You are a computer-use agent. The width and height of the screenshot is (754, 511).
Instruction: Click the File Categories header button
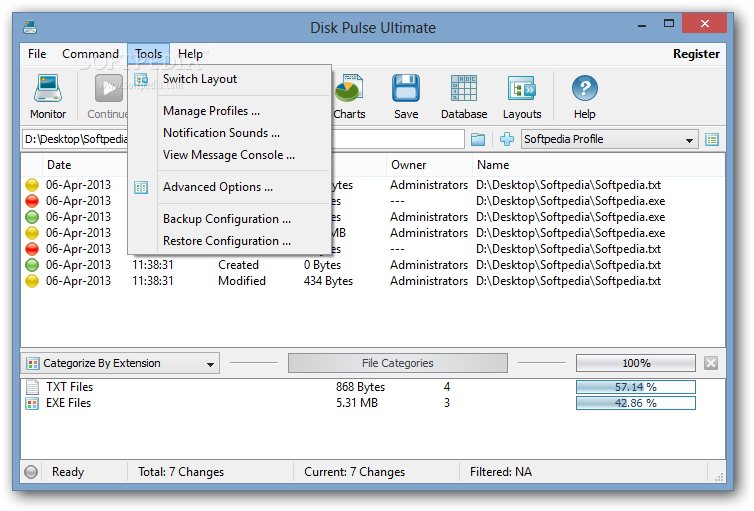pyautogui.click(x=398, y=363)
